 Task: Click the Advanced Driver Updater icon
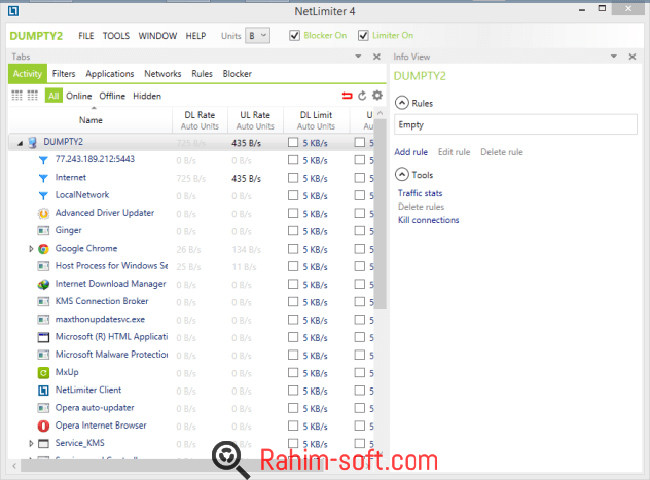[43, 213]
